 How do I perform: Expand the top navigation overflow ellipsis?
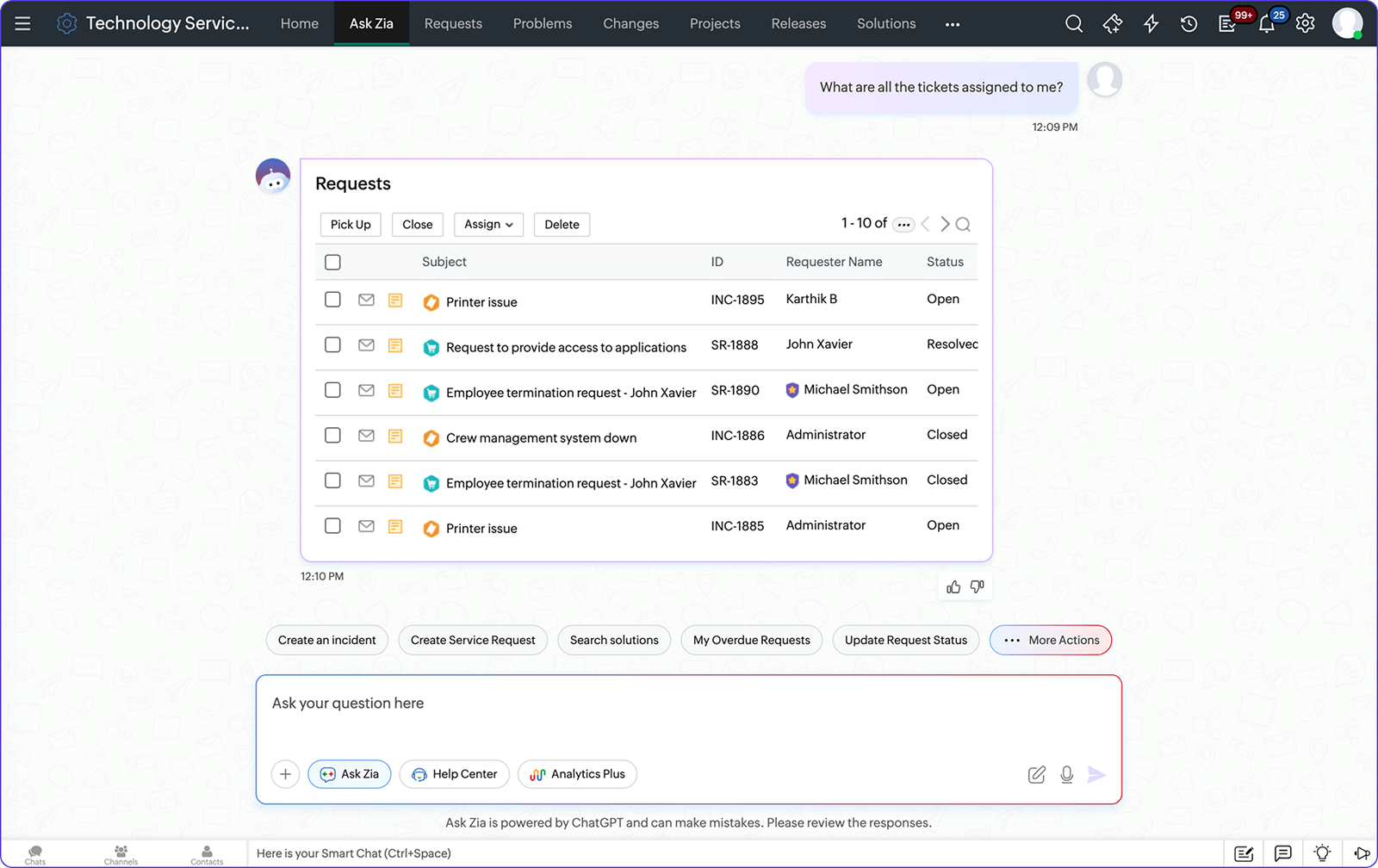click(x=953, y=24)
